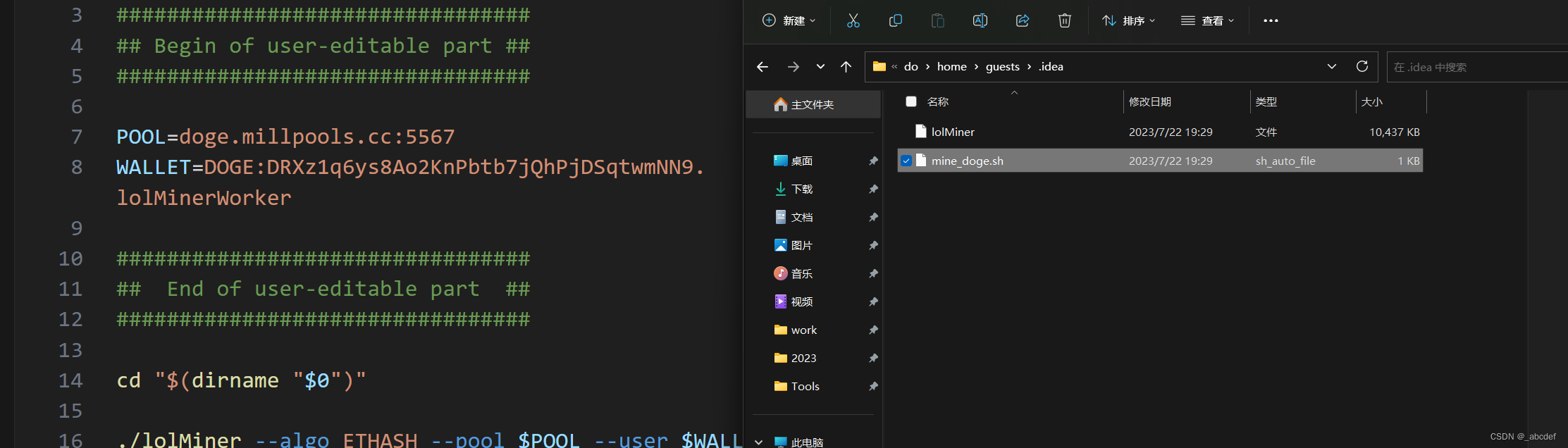The width and height of the screenshot is (1568, 448).
Task: Expand 此电脑 (This PC) tree chevron
Action: [x=758, y=442]
